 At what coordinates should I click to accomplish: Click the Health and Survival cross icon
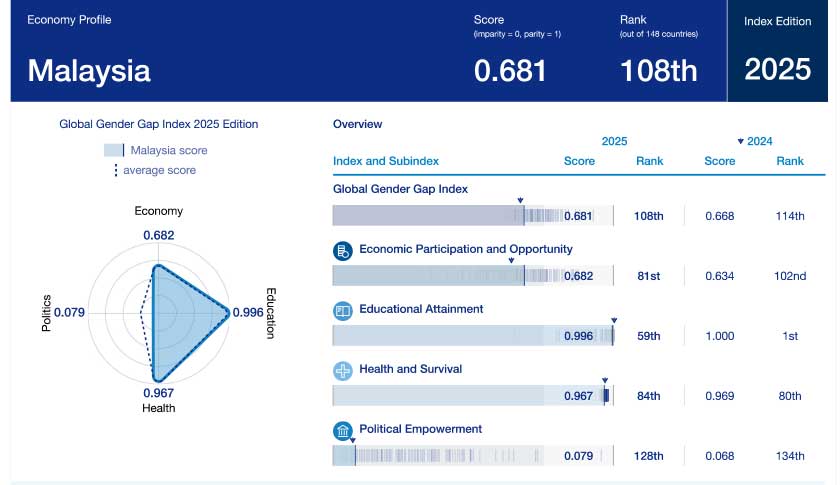point(343,370)
